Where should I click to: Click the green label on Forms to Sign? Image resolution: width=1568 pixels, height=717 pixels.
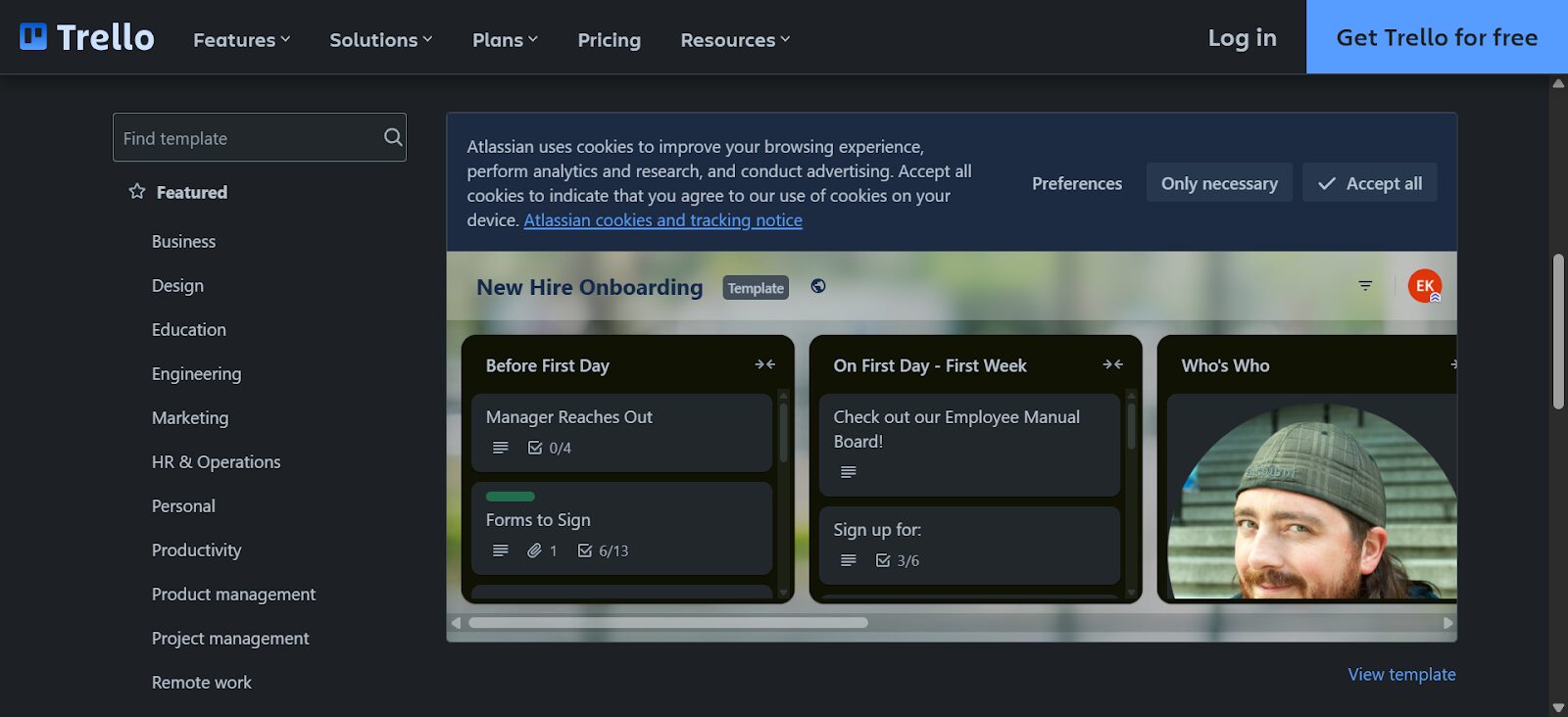coord(511,497)
